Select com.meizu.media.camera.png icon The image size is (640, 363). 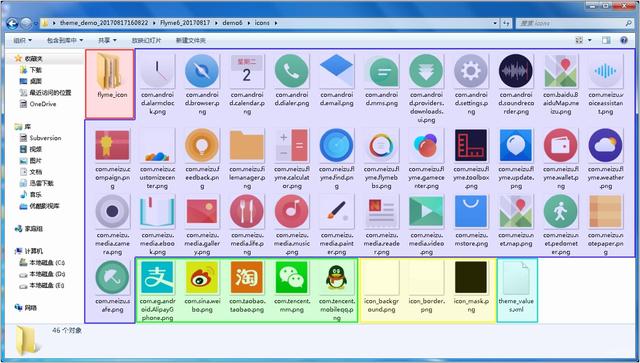[112, 212]
